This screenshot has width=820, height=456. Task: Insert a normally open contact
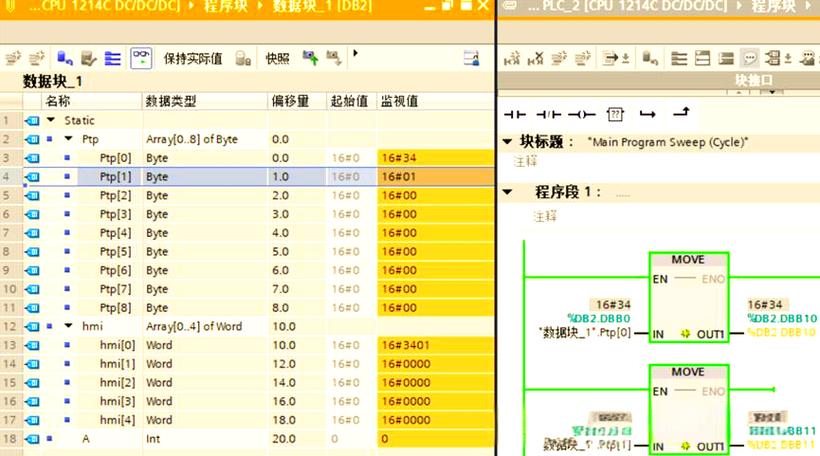[x=515, y=115]
